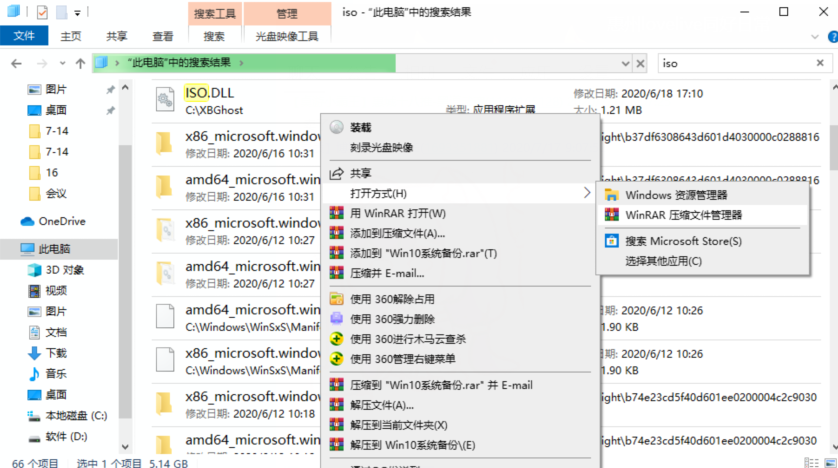Click the 360 scan icon for 使用 360进行木马云查杀

click(x=337, y=338)
